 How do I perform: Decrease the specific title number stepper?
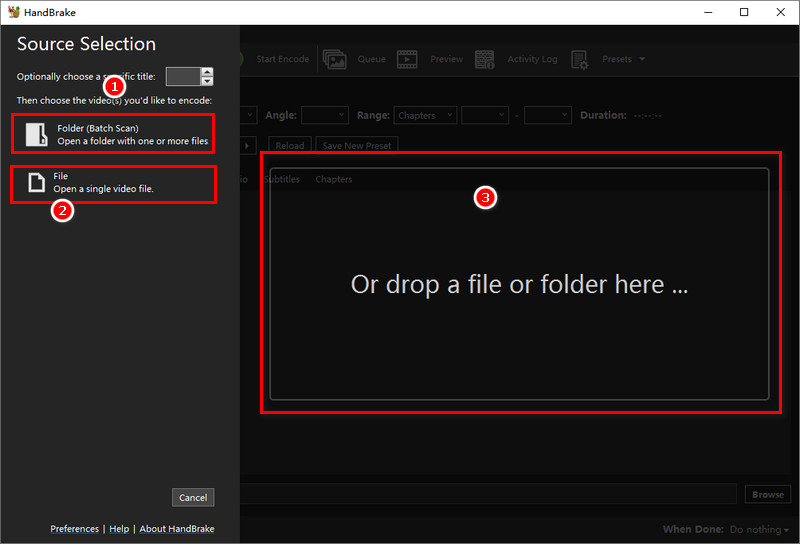[207, 81]
